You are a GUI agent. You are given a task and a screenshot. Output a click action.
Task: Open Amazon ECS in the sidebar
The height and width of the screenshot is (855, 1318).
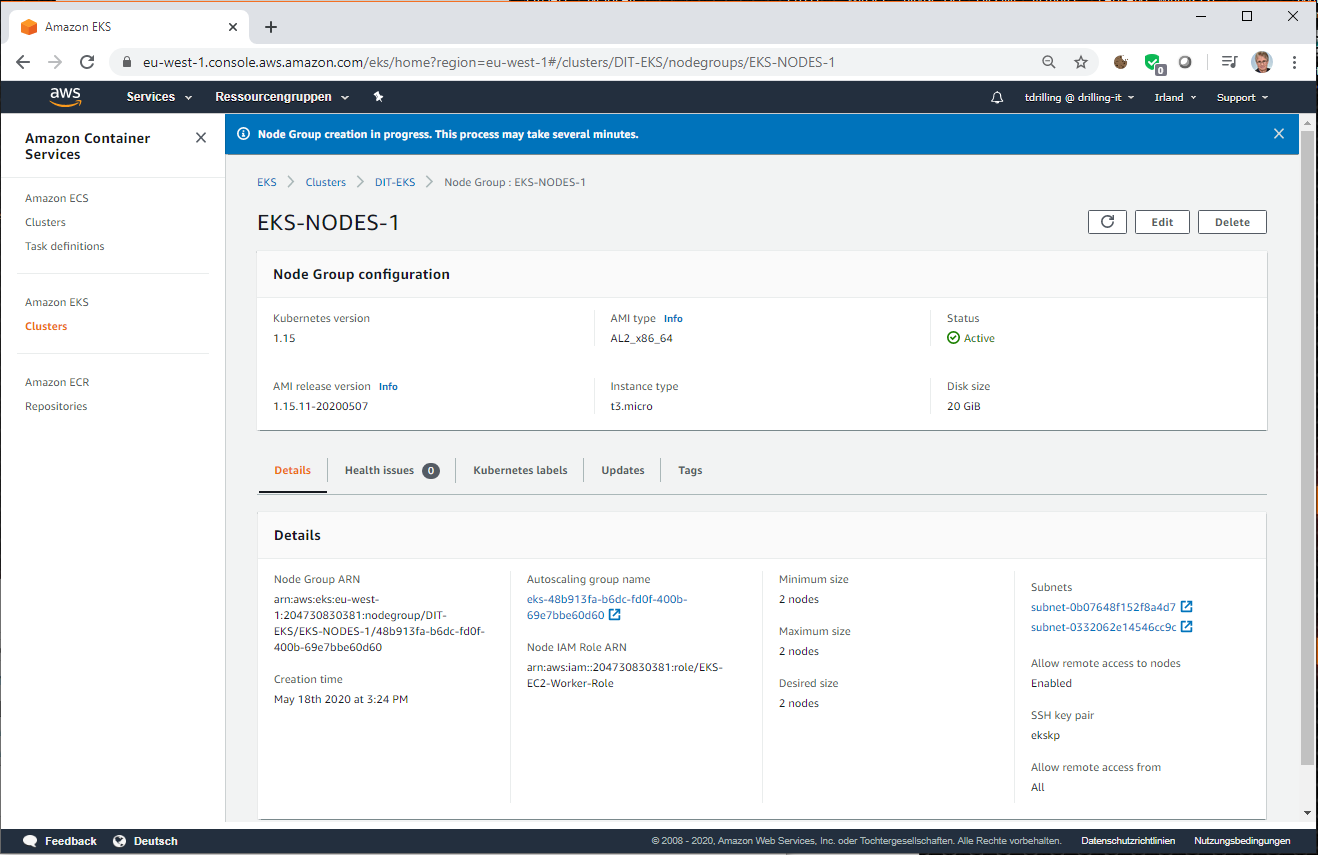click(57, 198)
